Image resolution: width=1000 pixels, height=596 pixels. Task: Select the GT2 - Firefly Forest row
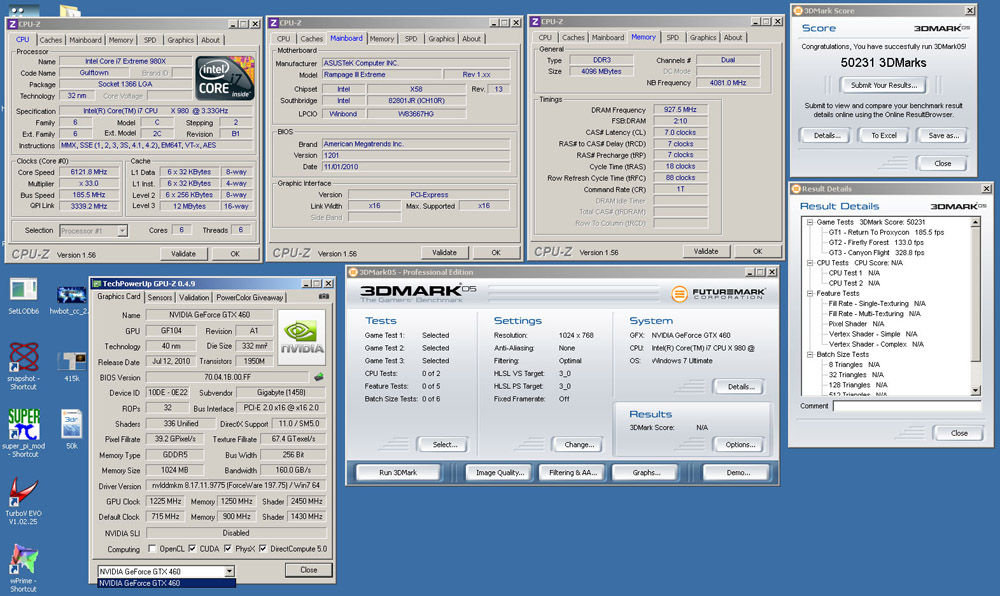[x=876, y=243]
